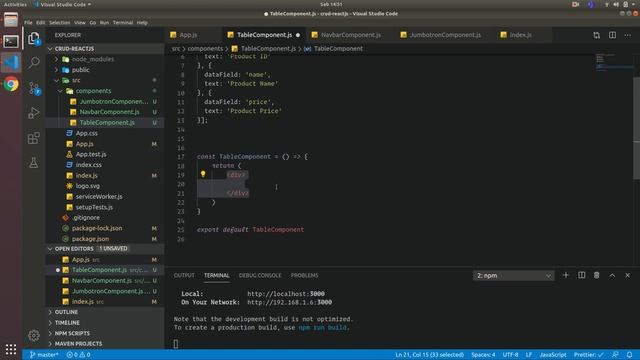Open editor More Actions ellipsis

coord(628,35)
